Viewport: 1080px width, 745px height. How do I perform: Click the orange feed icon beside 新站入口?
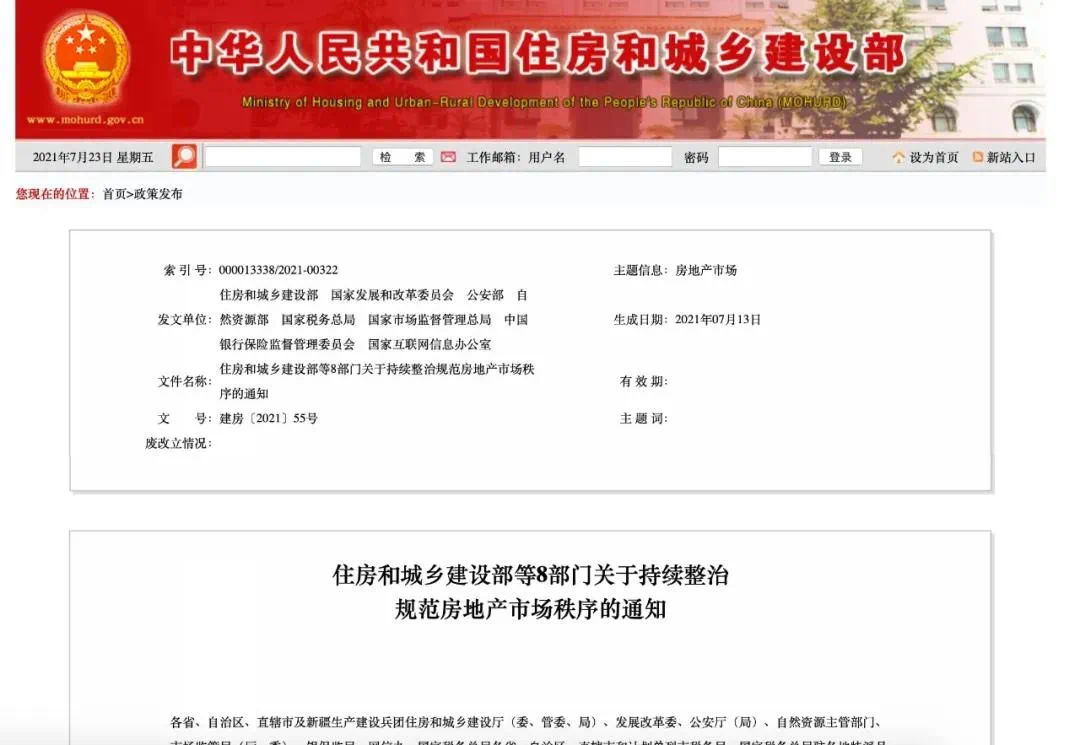(977, 157)
